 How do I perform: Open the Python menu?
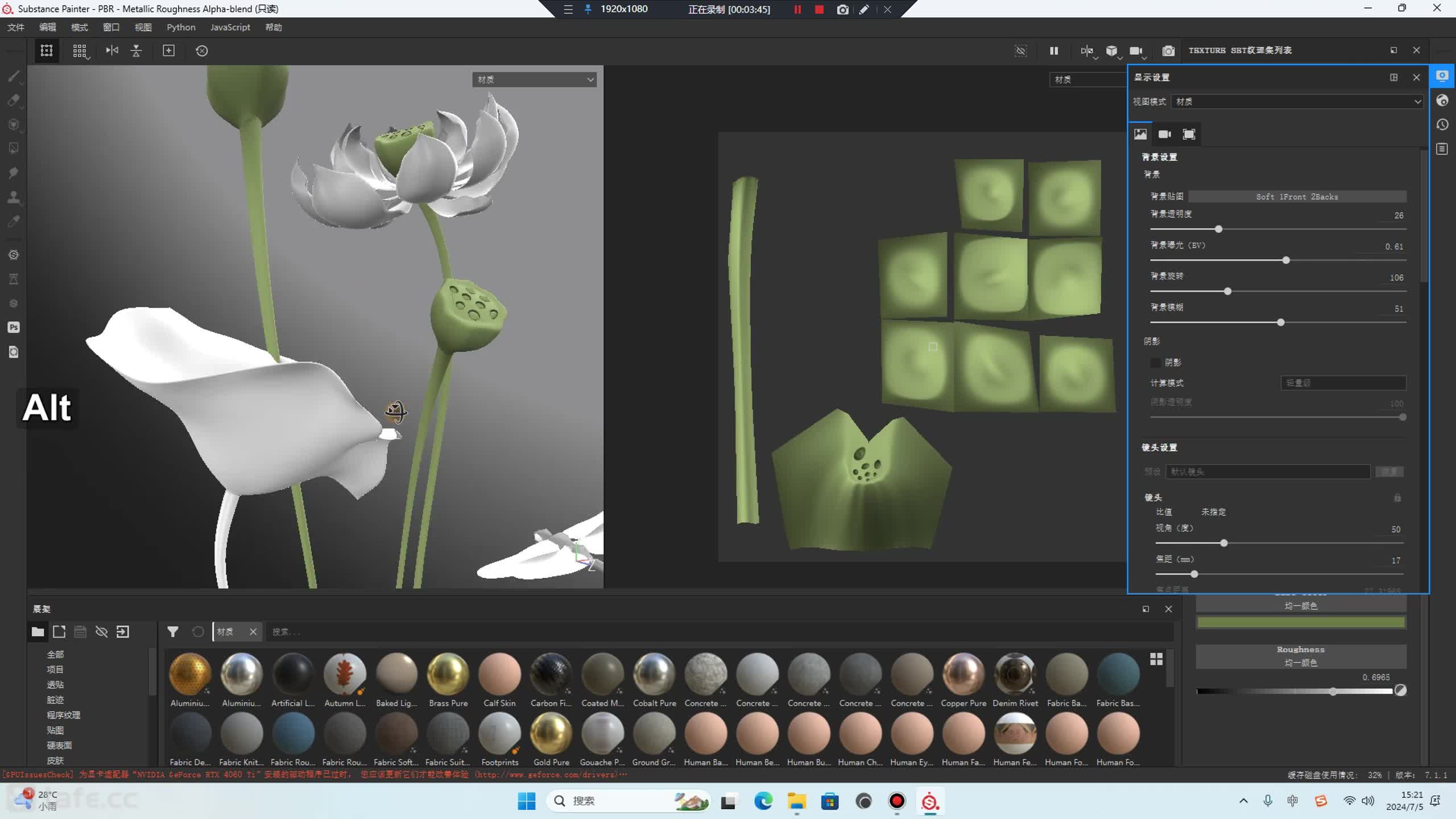tap(181, 27)
